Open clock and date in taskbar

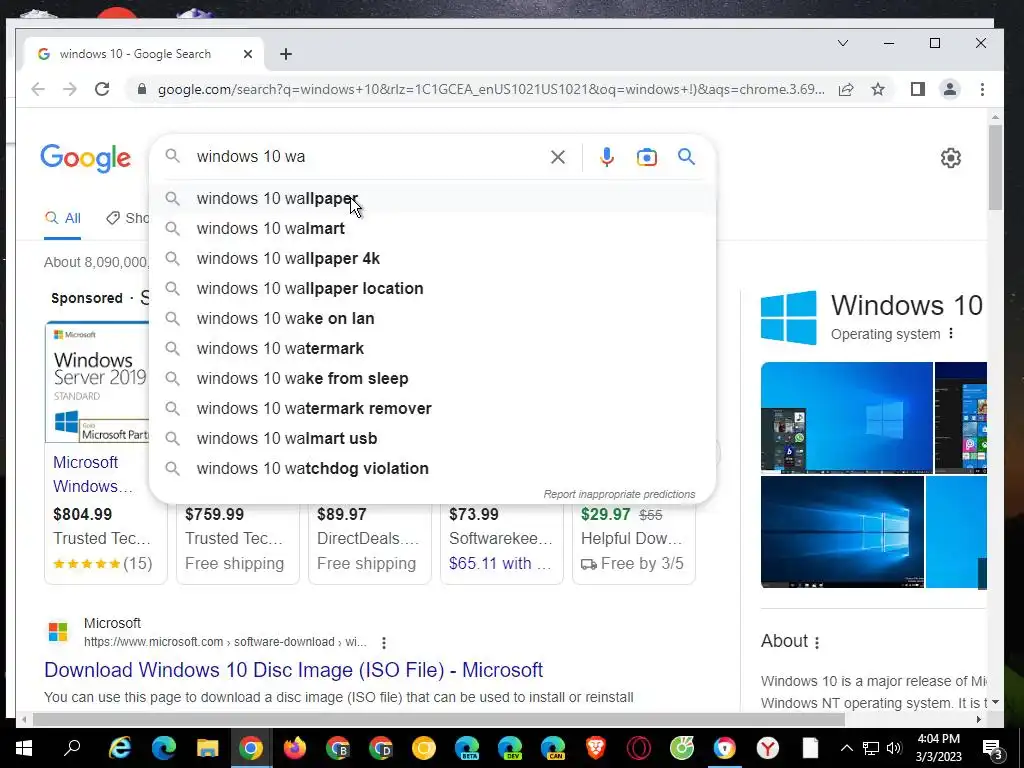pyautogui.click(x=939, y=748)
